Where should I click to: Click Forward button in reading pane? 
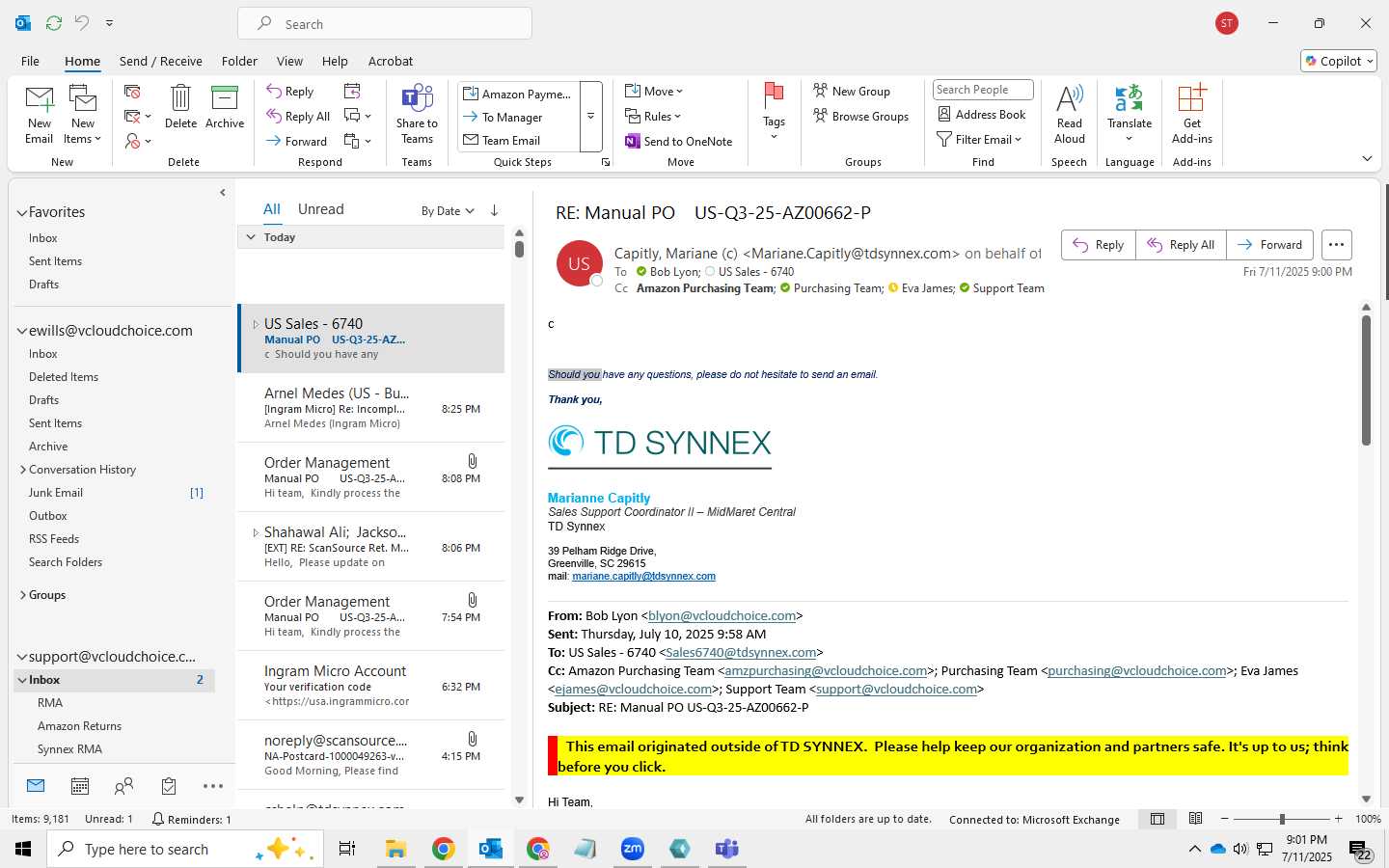tap(1269, 245)
